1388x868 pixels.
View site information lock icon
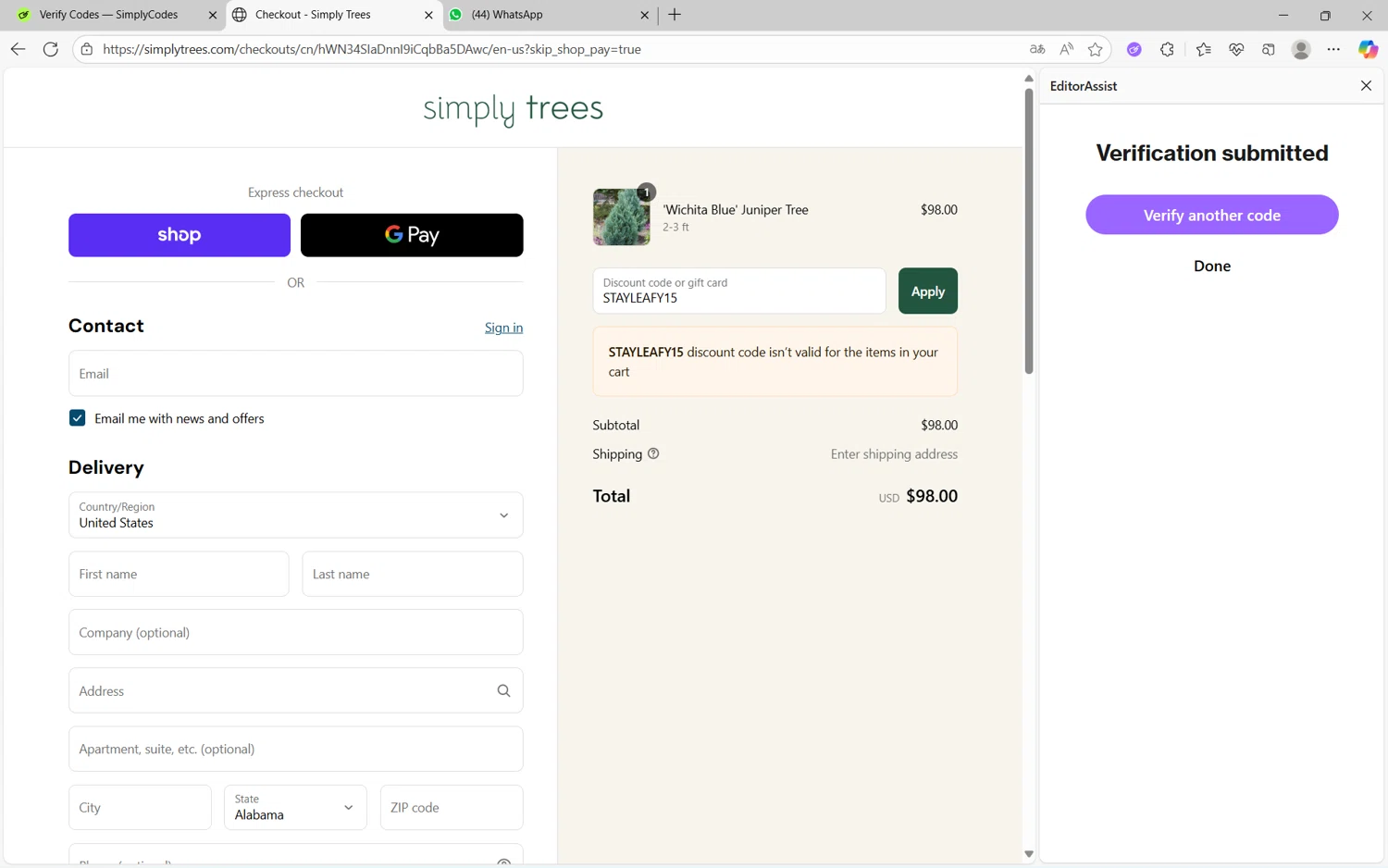tap(87, 49)
